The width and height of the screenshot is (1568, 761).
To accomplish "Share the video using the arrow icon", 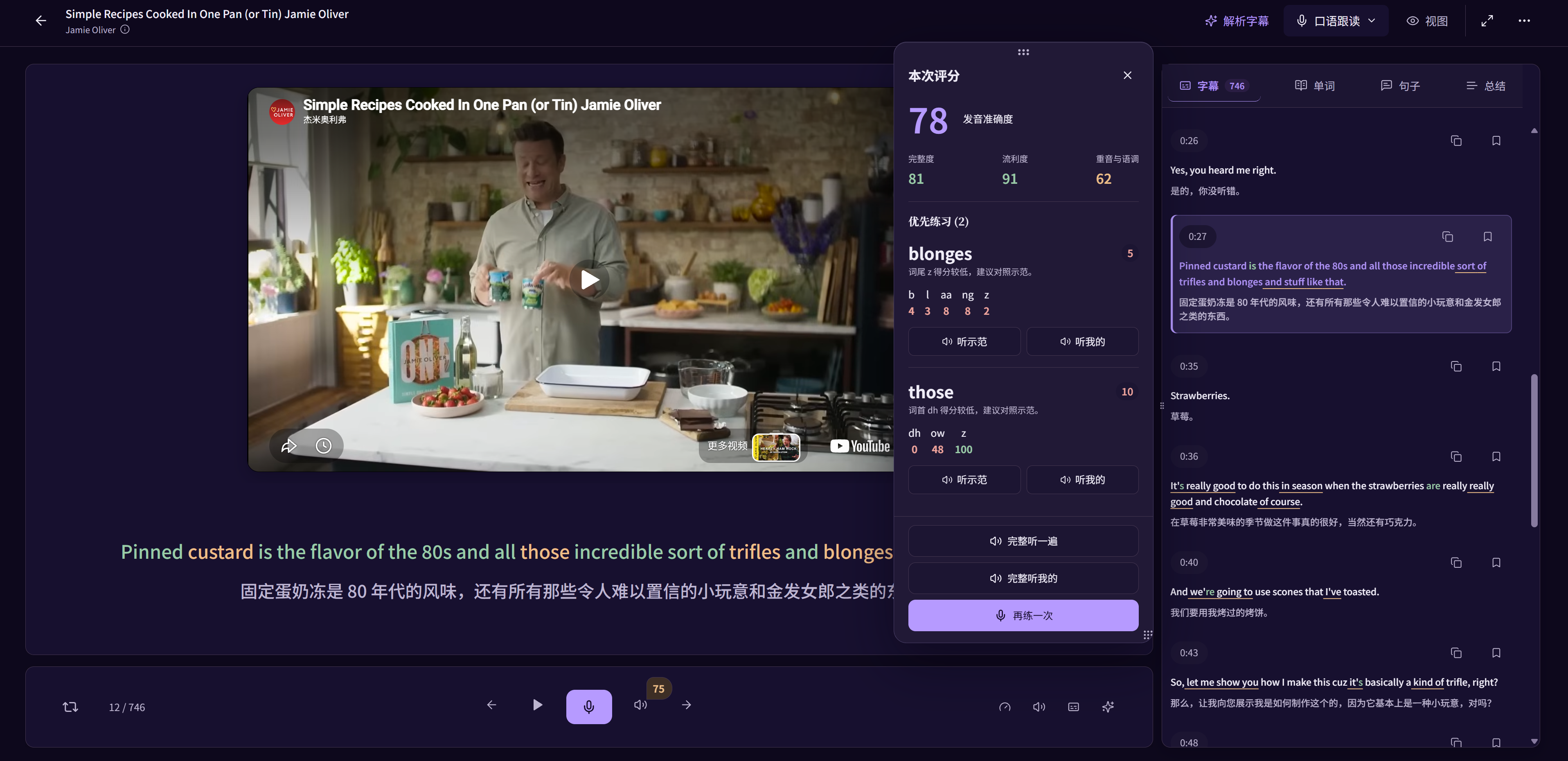I will [288, 446].
